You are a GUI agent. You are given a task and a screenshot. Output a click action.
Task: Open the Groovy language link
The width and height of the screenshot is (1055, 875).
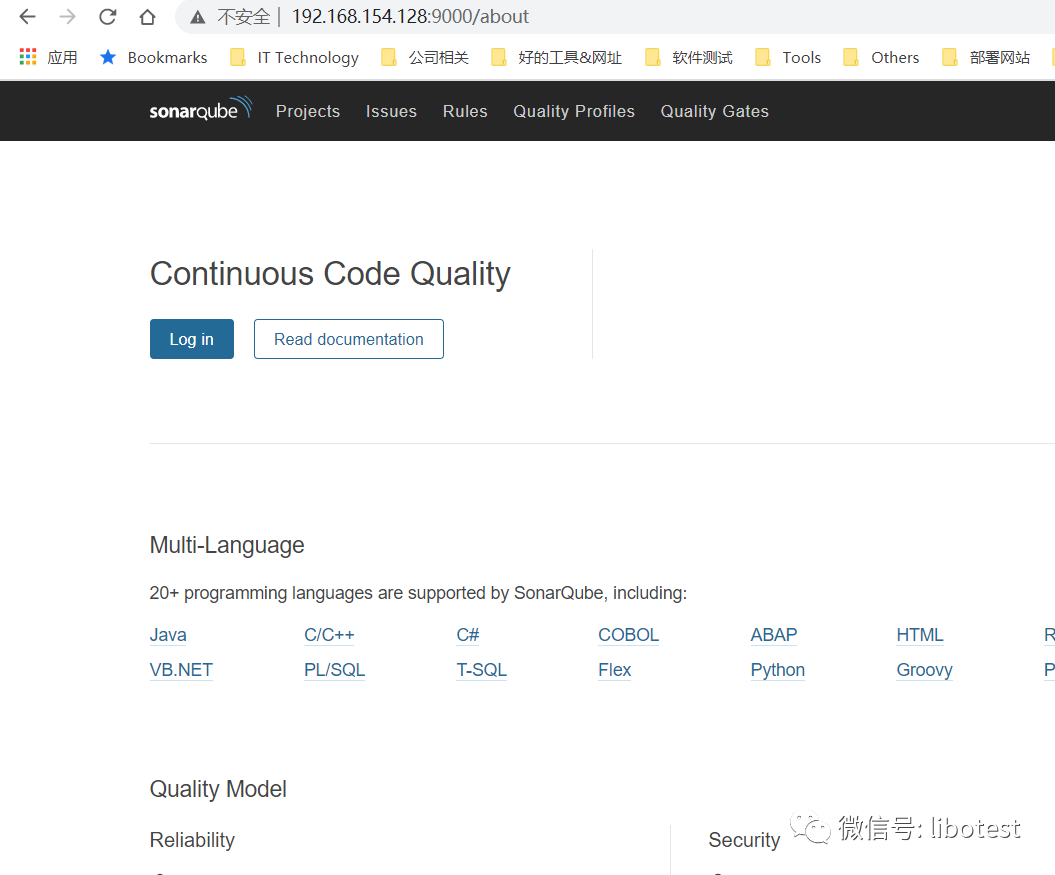tap(924, 670)
